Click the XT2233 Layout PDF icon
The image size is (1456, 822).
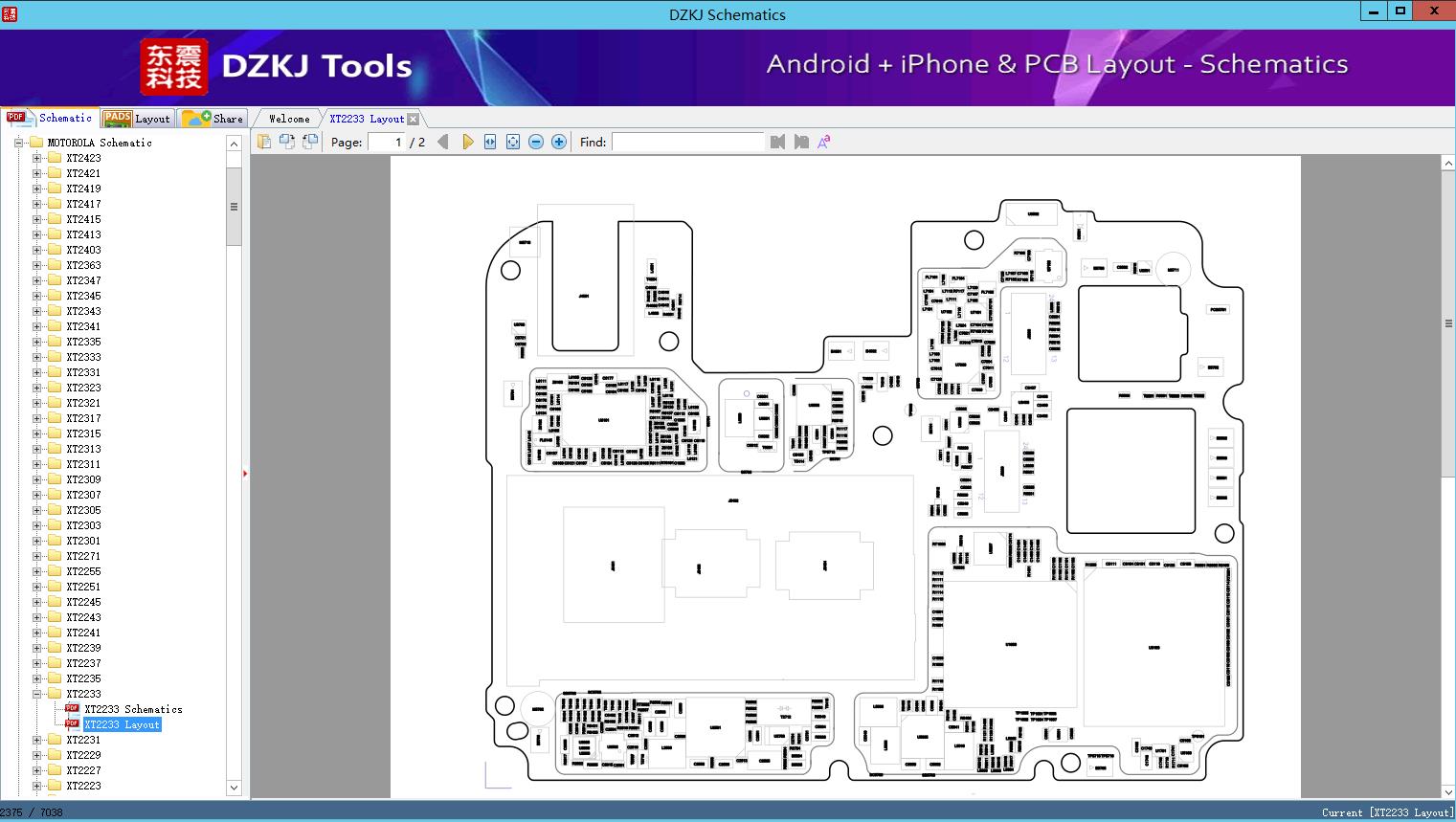tap(72, 724)
